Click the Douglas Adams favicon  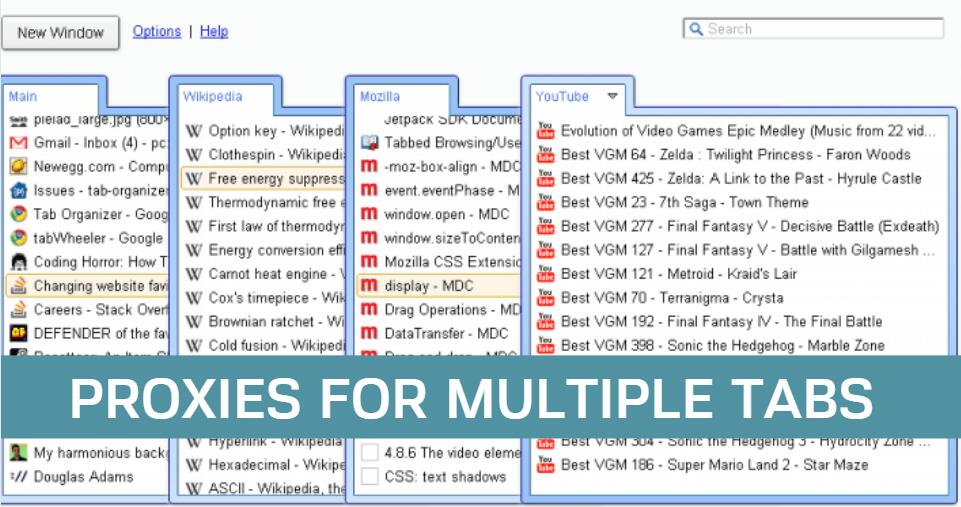[x=19, y=476]
